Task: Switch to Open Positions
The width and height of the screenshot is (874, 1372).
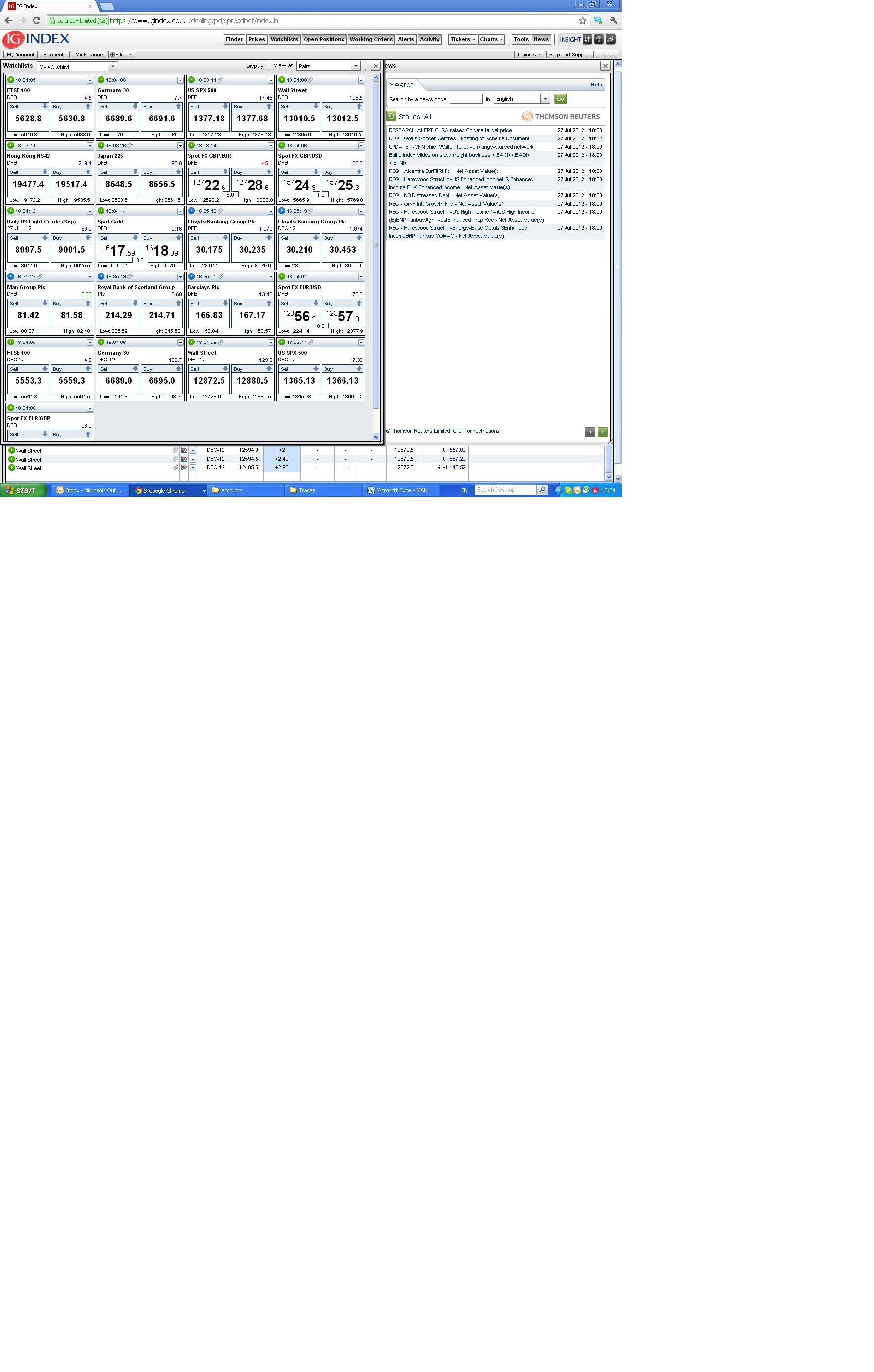Action: [324, 39]
